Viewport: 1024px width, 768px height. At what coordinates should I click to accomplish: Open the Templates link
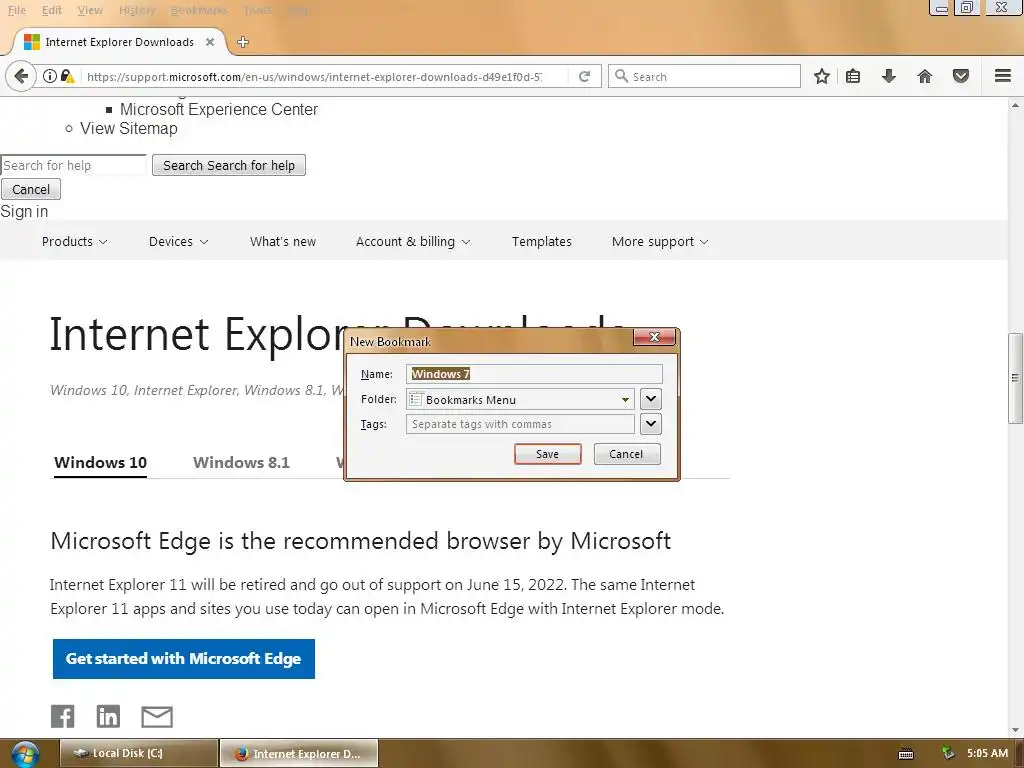pyautogui.click(x=541, y=242)
